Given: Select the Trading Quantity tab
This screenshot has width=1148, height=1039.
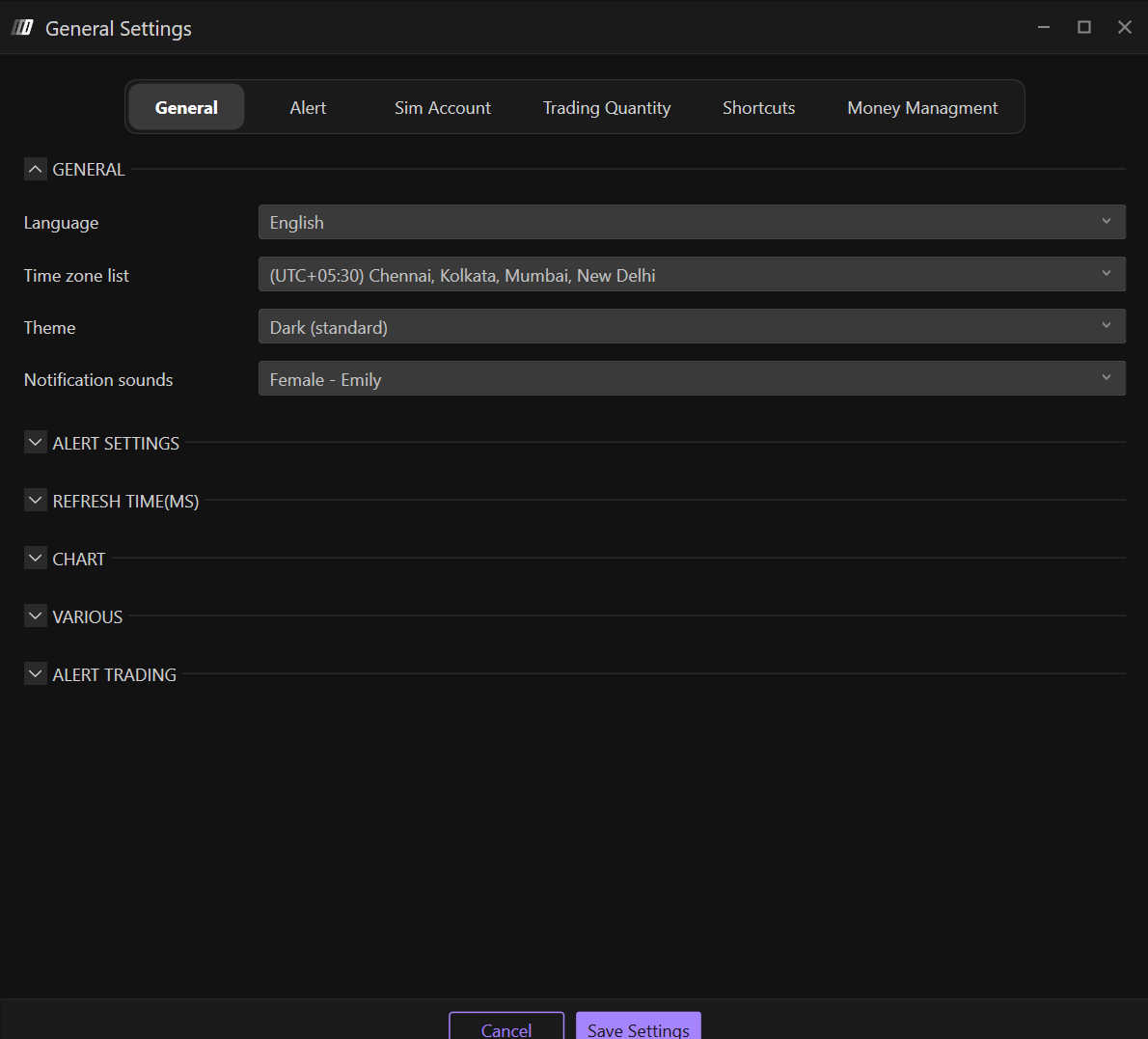Looking at the screenshot, I should click(606, 107).
